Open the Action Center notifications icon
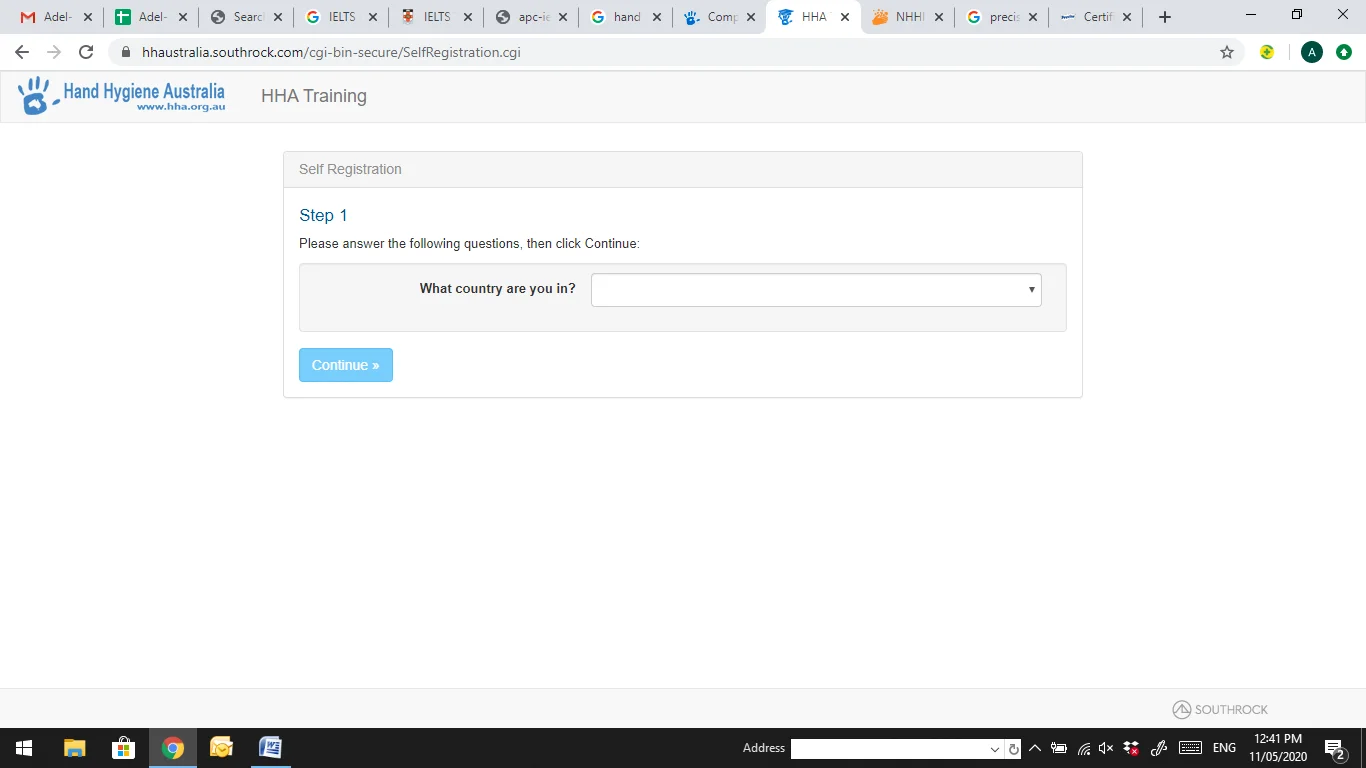 click(x=1334, y=748)
